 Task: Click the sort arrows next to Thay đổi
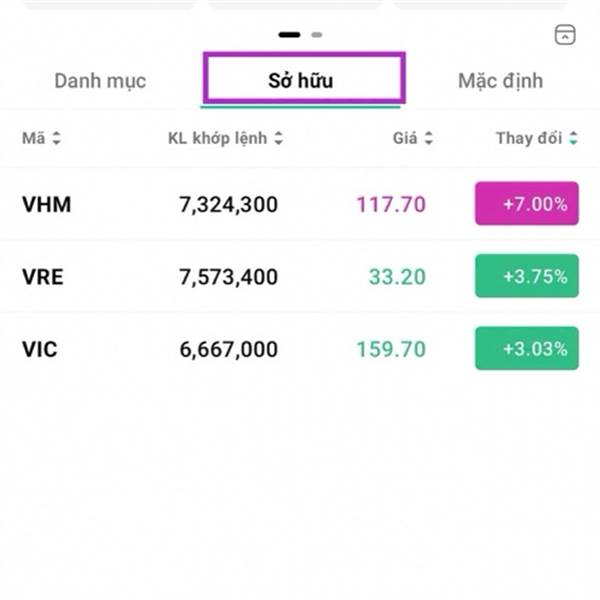point(573,139)
